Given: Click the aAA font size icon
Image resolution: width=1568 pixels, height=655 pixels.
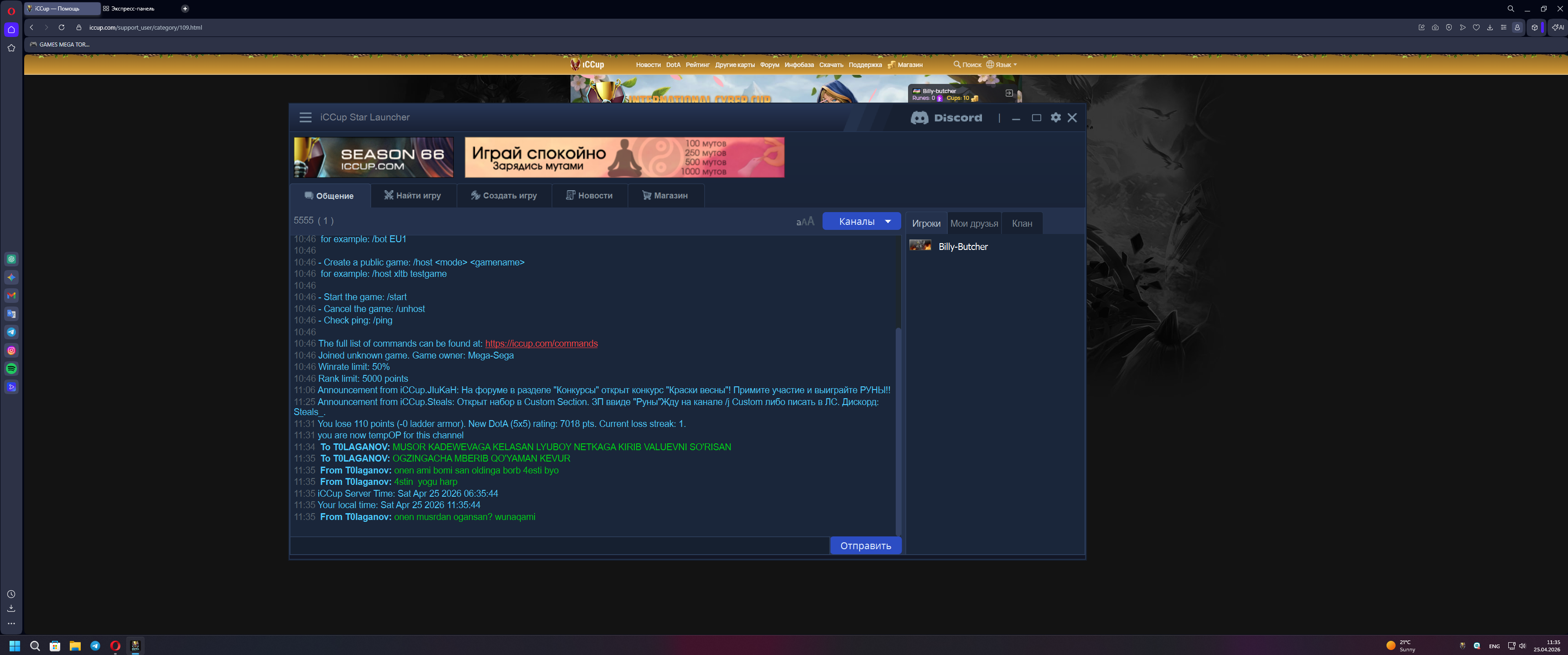Looking at the screenshot, I should (805, 222).
